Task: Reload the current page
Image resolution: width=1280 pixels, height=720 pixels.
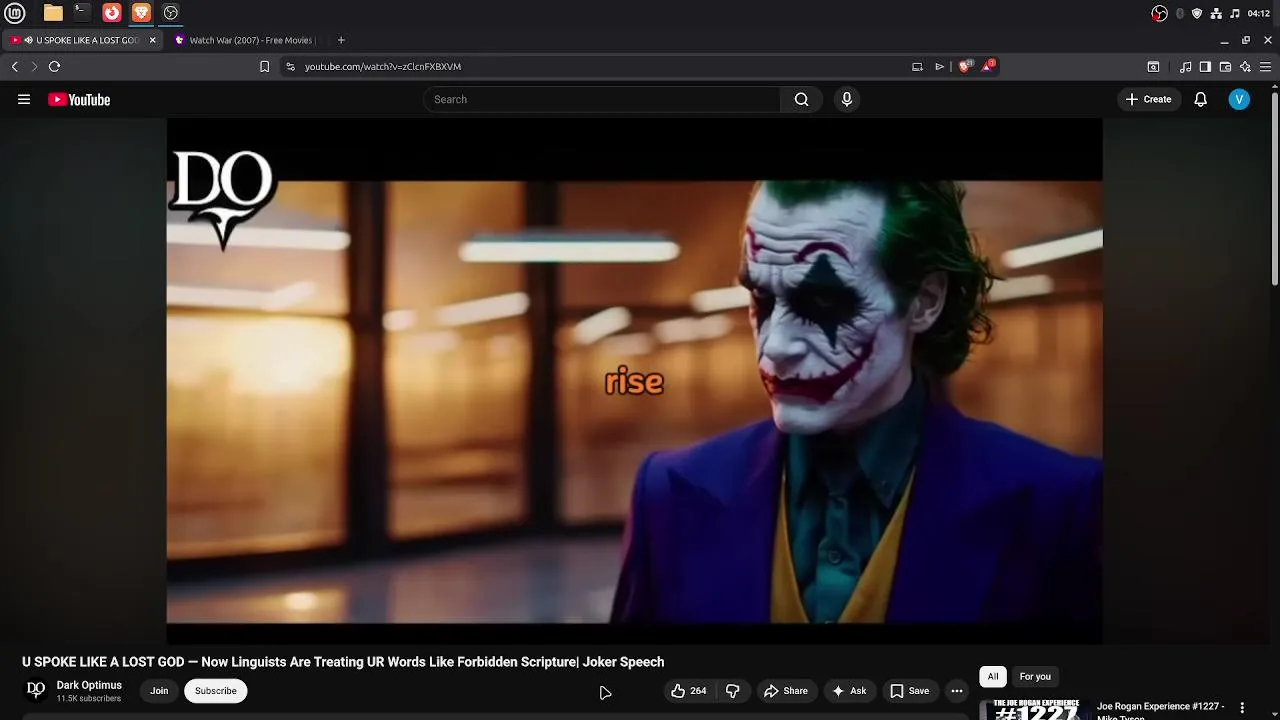Action: 54,66
